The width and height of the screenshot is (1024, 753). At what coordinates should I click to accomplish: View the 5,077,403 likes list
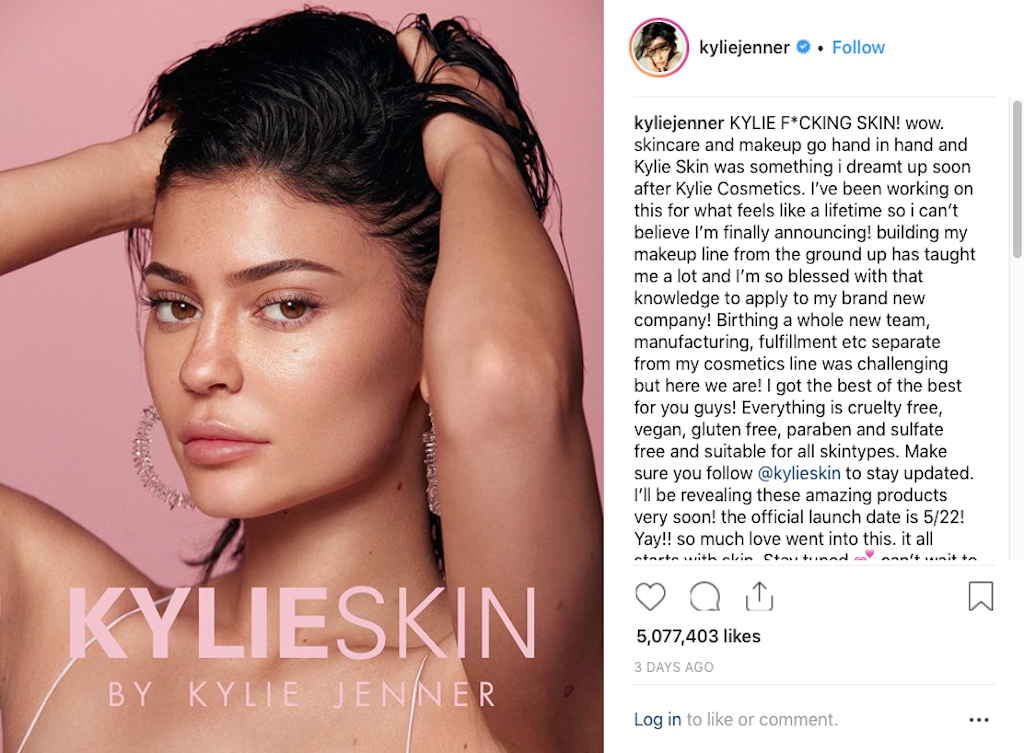coord(698,636)
